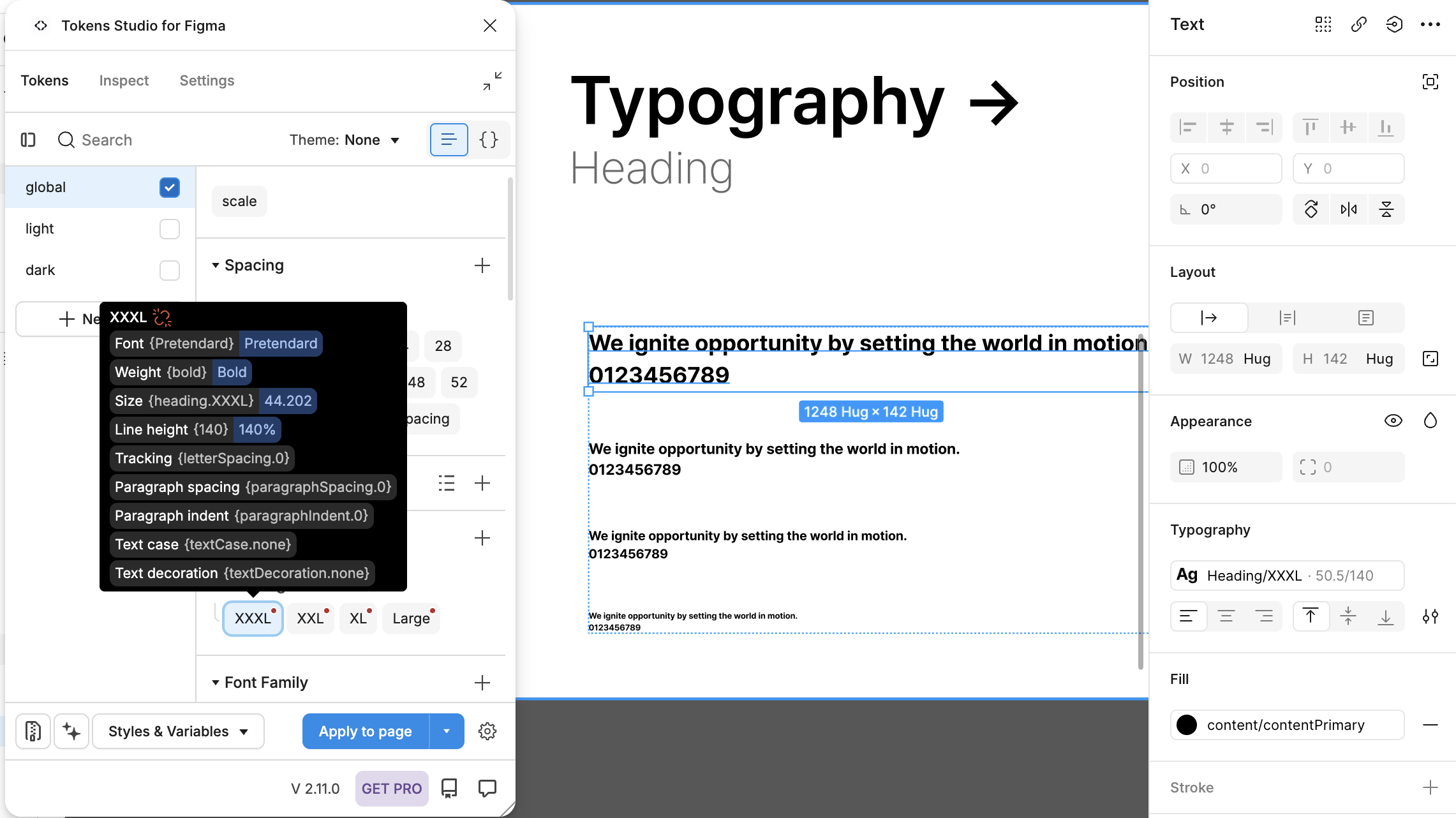Click the token Search field
This screenshot has height=818, width=1456.
107,140
